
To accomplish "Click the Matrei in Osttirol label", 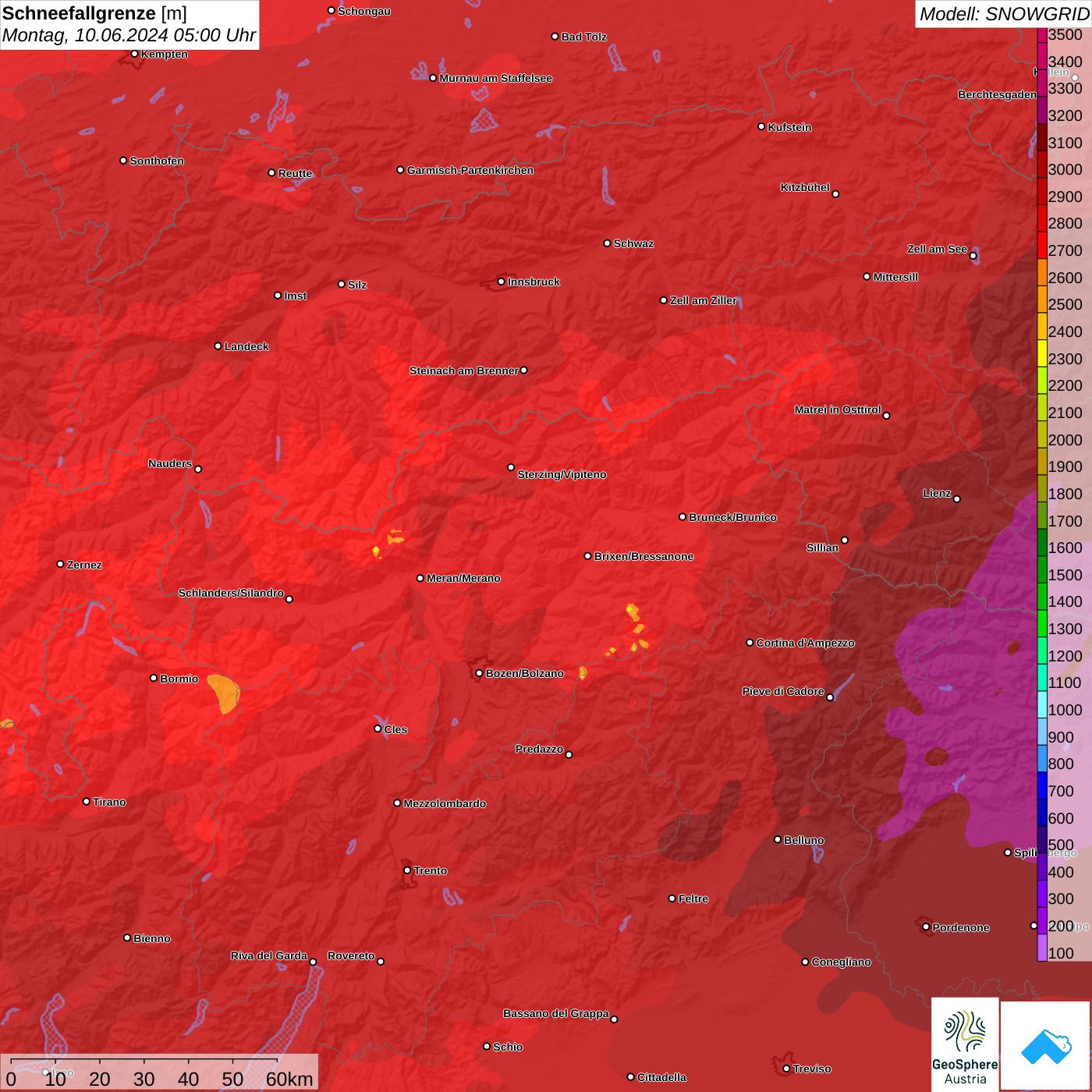I will coord(838,409).
